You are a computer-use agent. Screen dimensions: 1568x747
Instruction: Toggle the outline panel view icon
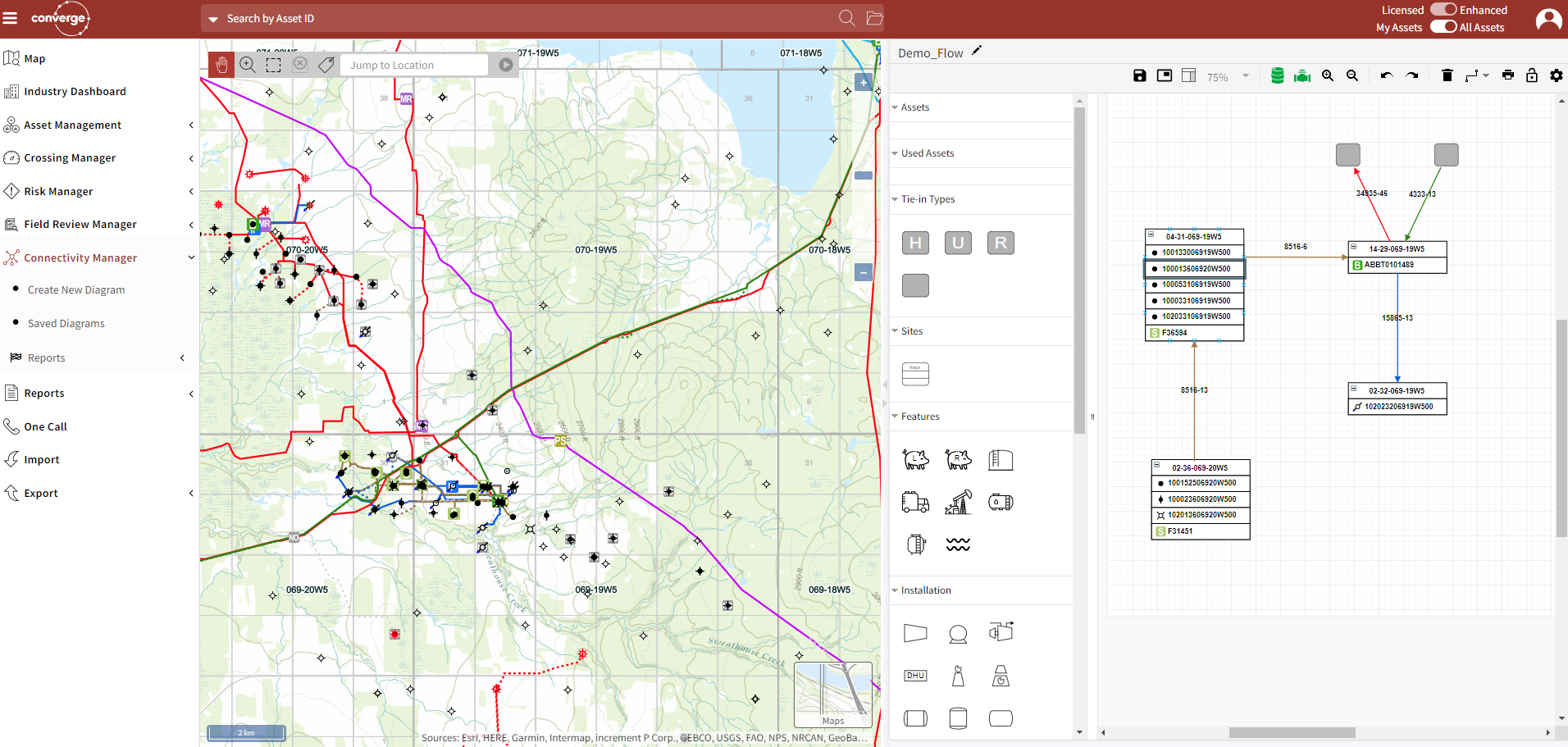(x=1165, y=75)
